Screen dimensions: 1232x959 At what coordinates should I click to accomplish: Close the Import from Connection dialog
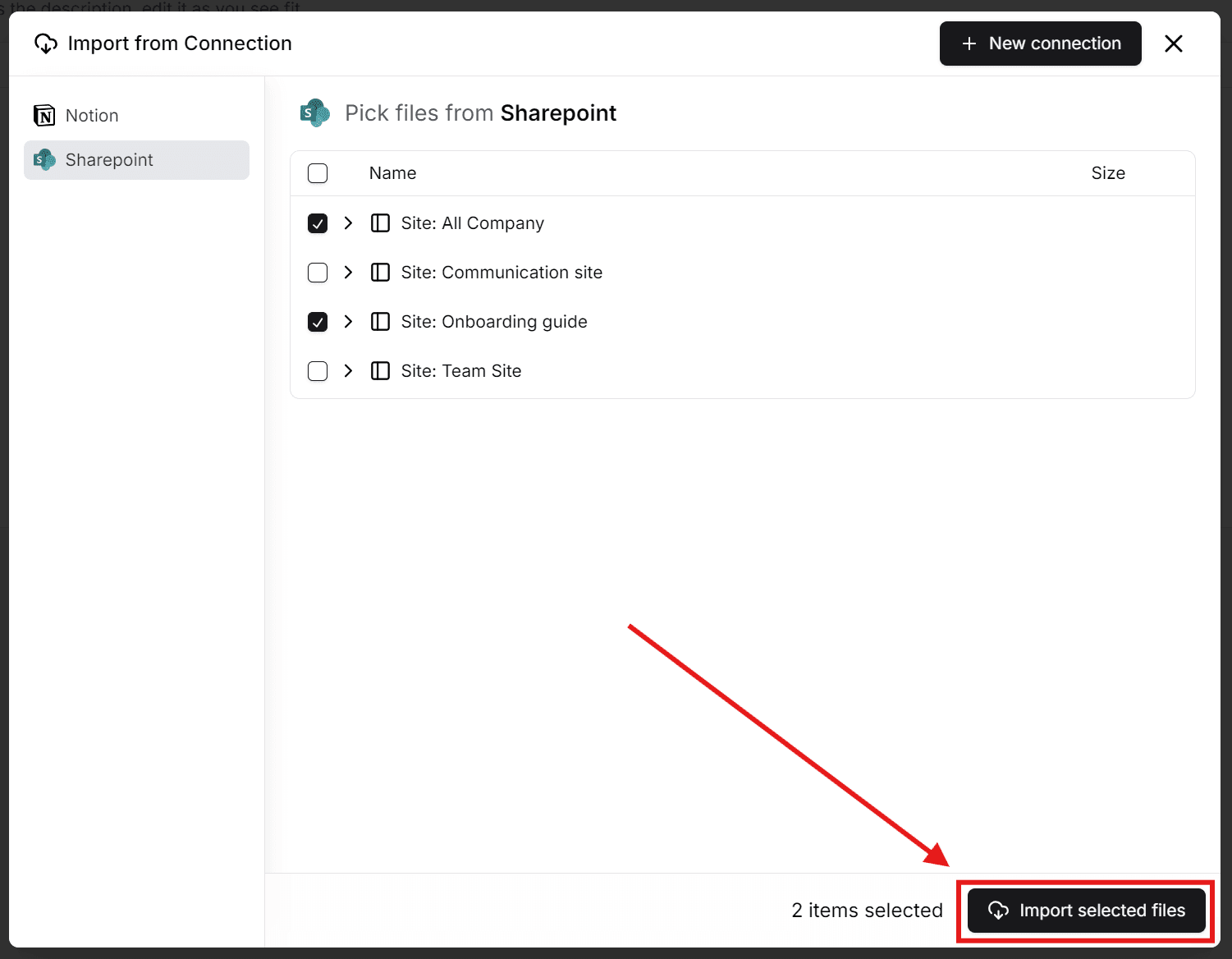1174,44
